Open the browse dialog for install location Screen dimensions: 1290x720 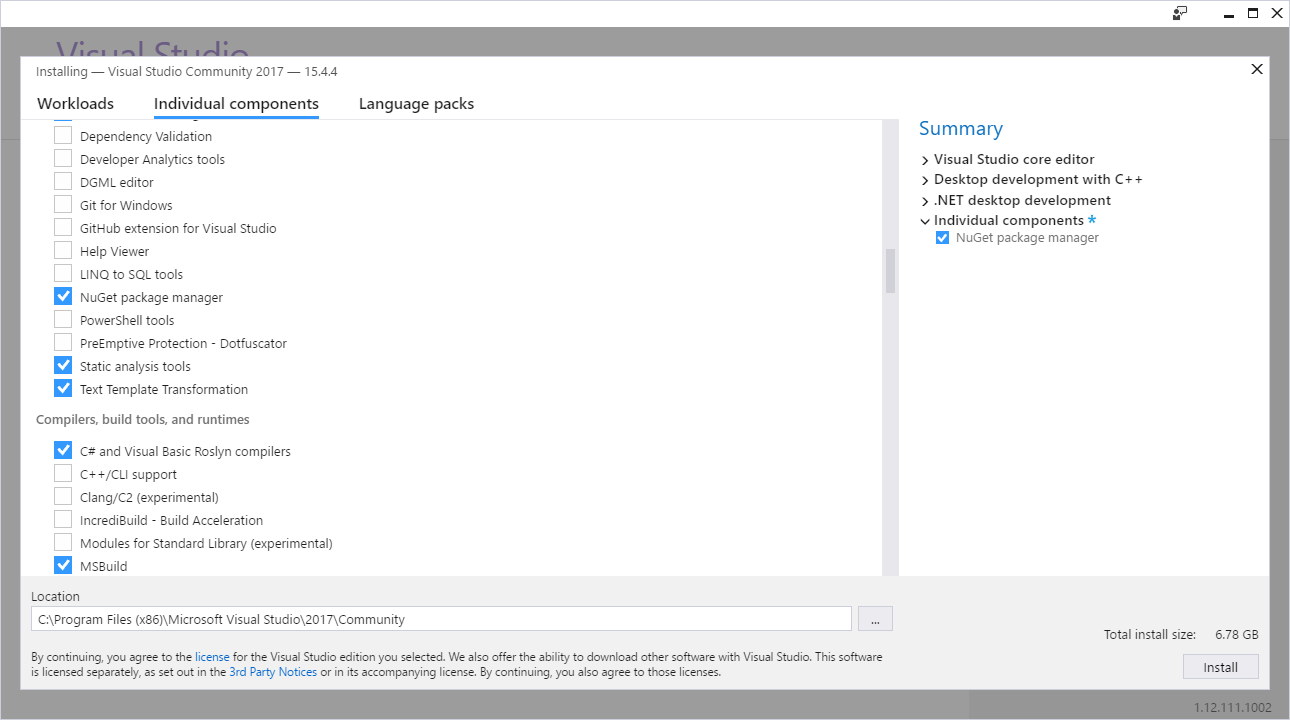(875, 618)
